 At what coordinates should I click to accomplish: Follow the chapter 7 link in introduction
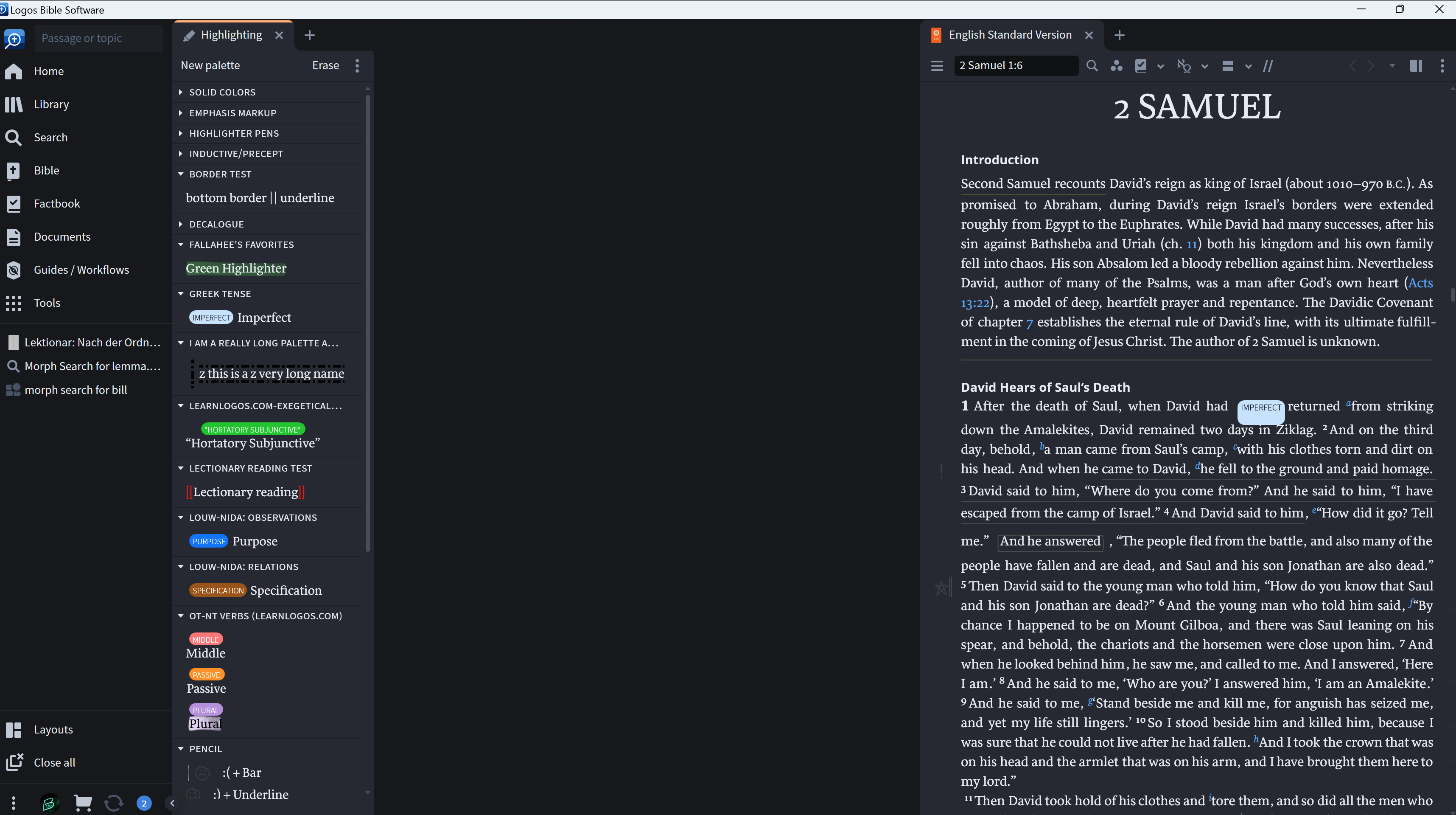(1029, 323)
